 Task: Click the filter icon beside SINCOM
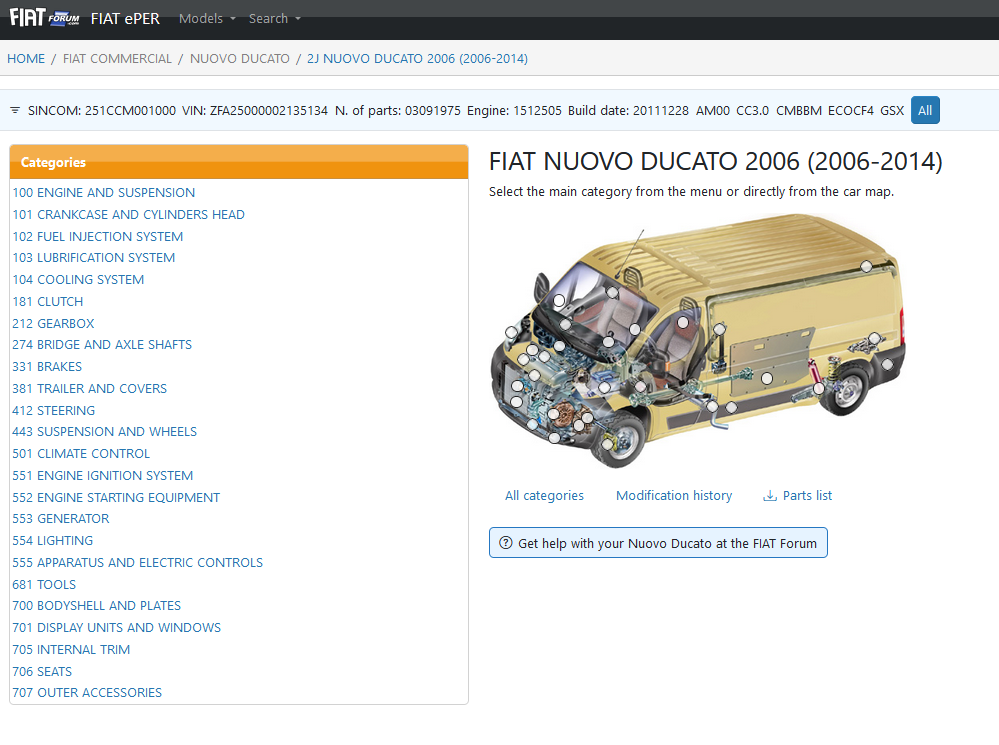(15, 110)
